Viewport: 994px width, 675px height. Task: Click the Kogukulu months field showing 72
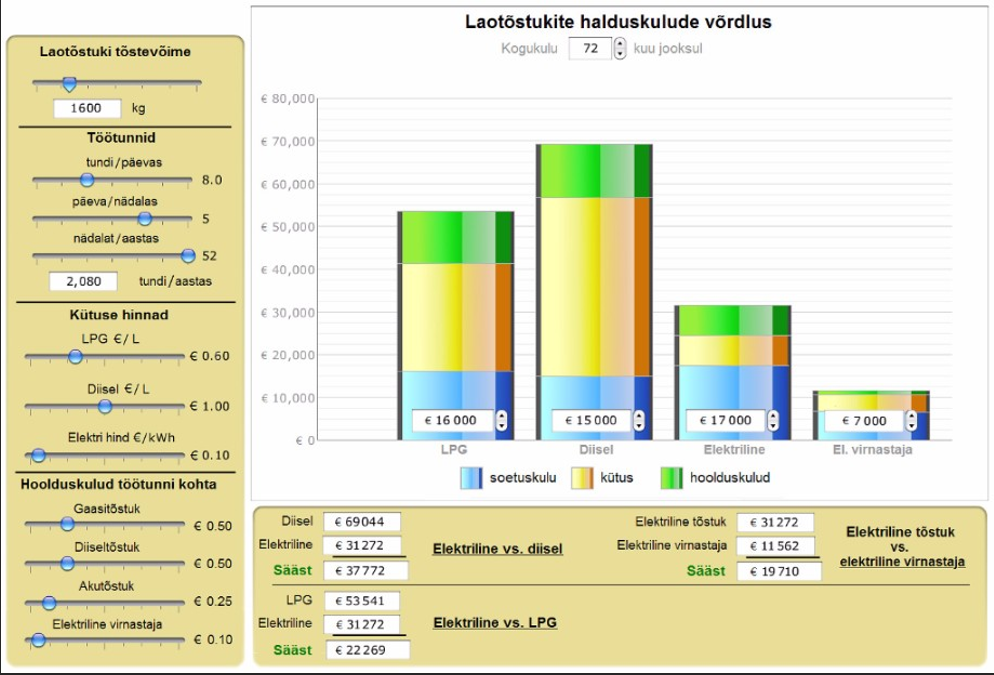(589, 48)
